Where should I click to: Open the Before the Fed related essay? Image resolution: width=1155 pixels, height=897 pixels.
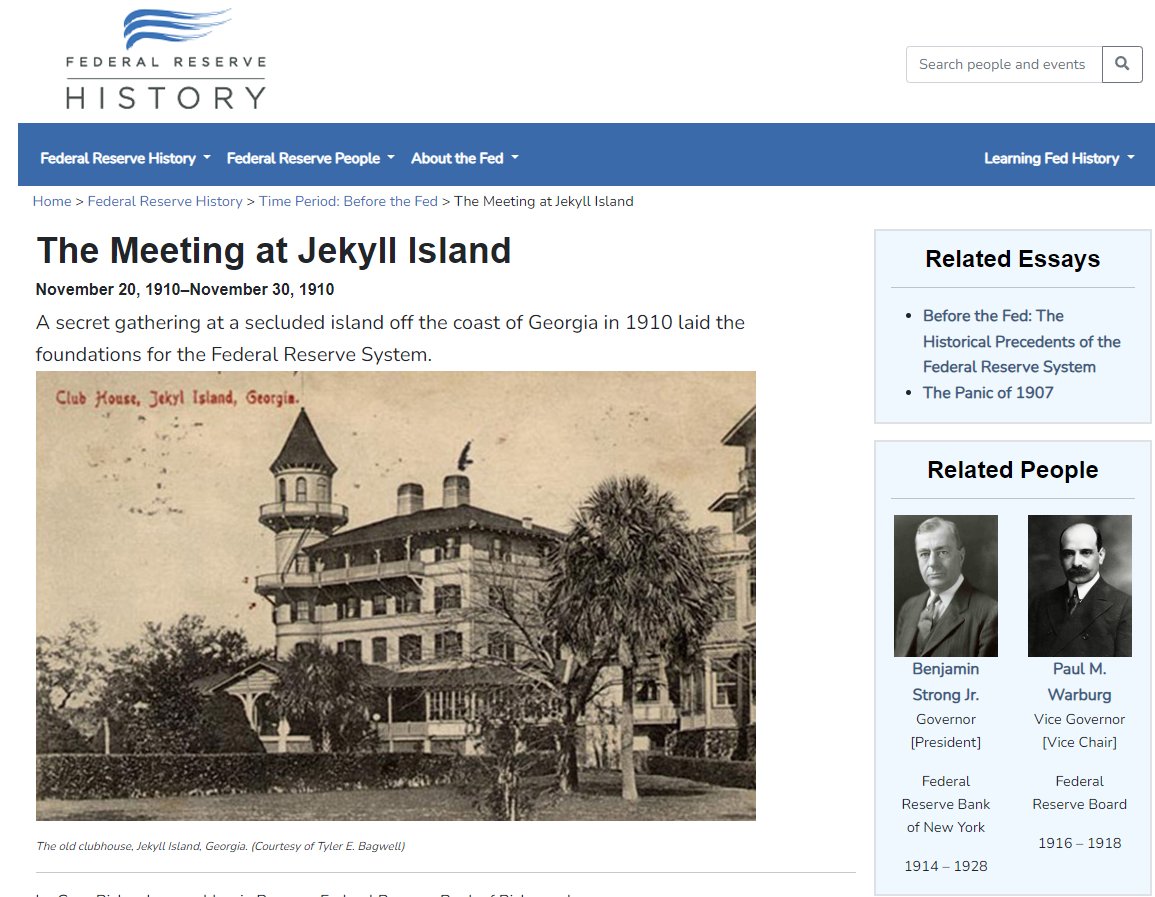click(x=1021, y=341)
